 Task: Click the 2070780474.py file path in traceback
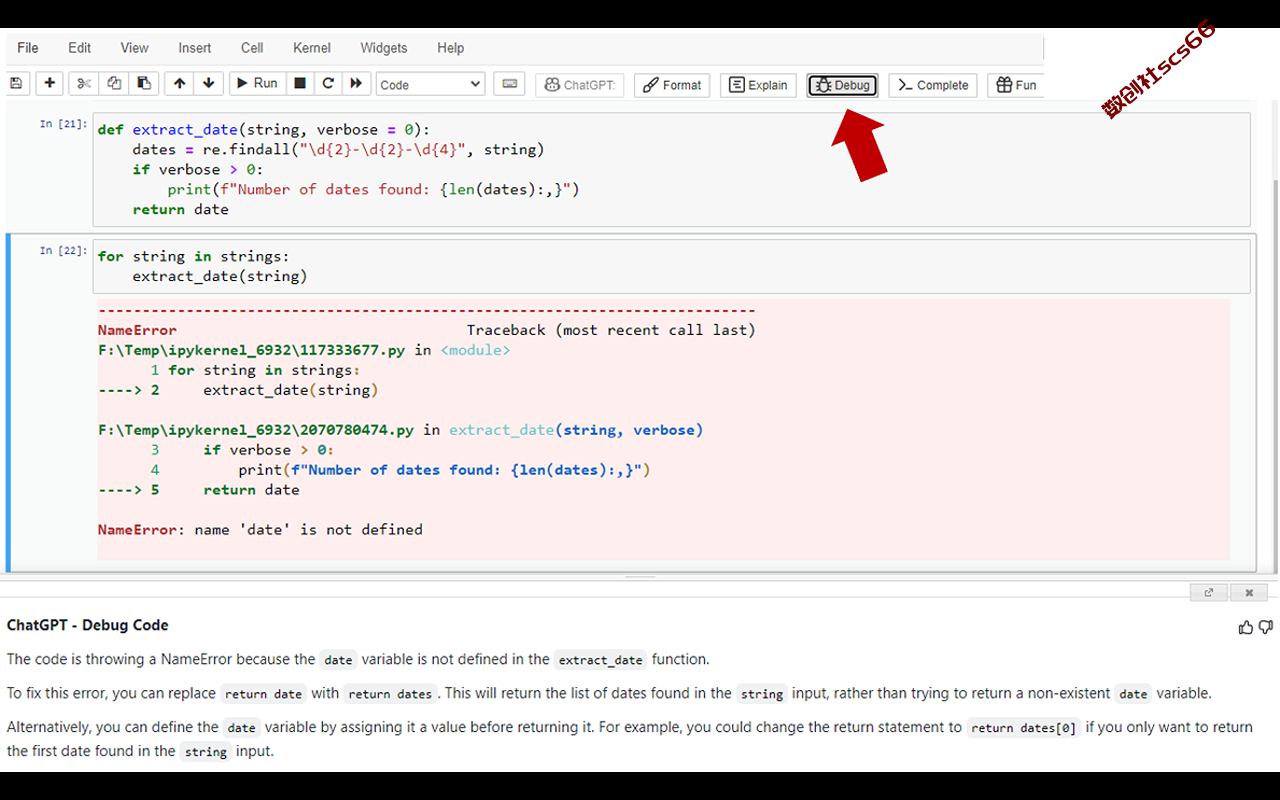coord(255,430)
